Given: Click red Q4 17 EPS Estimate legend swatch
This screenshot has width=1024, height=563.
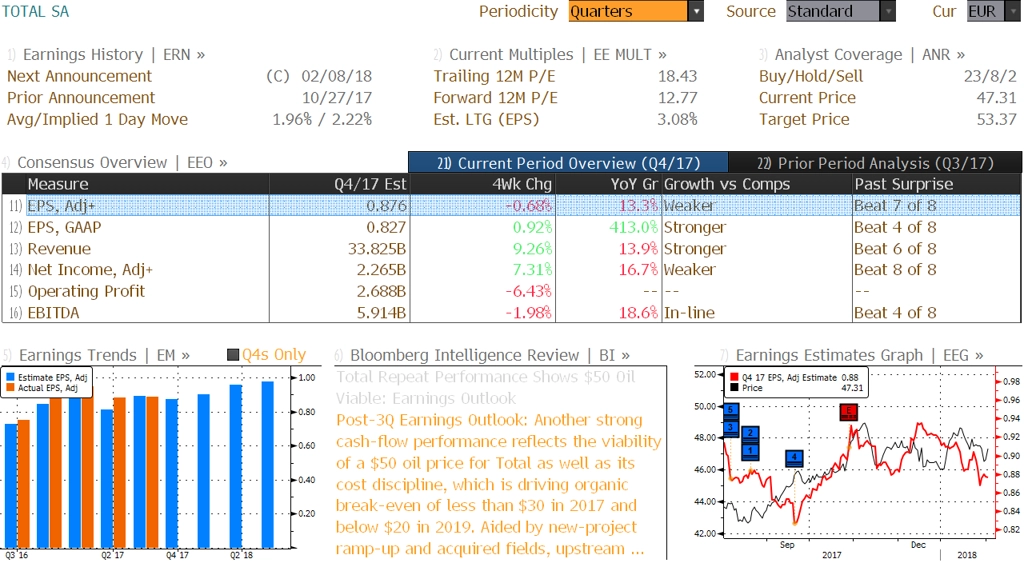Looking at the screenshot, I should click(734, 378).
